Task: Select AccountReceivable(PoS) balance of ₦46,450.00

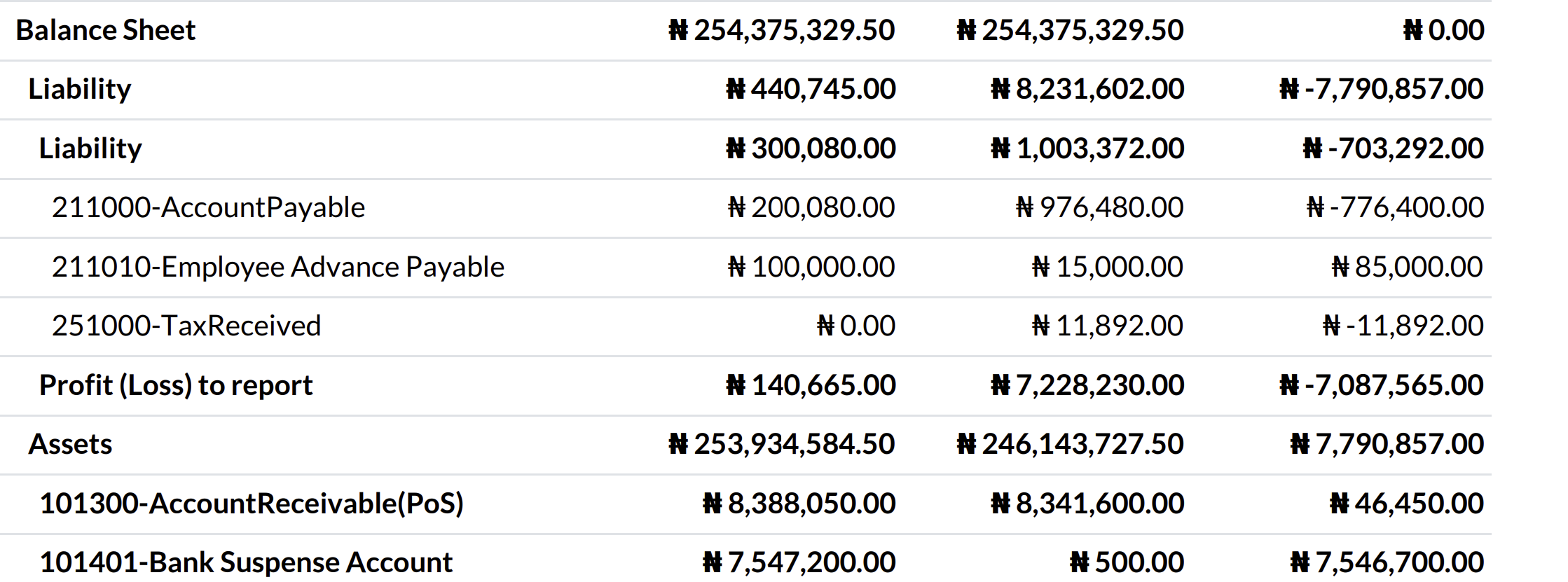Action: click(x=1406, y=504)
